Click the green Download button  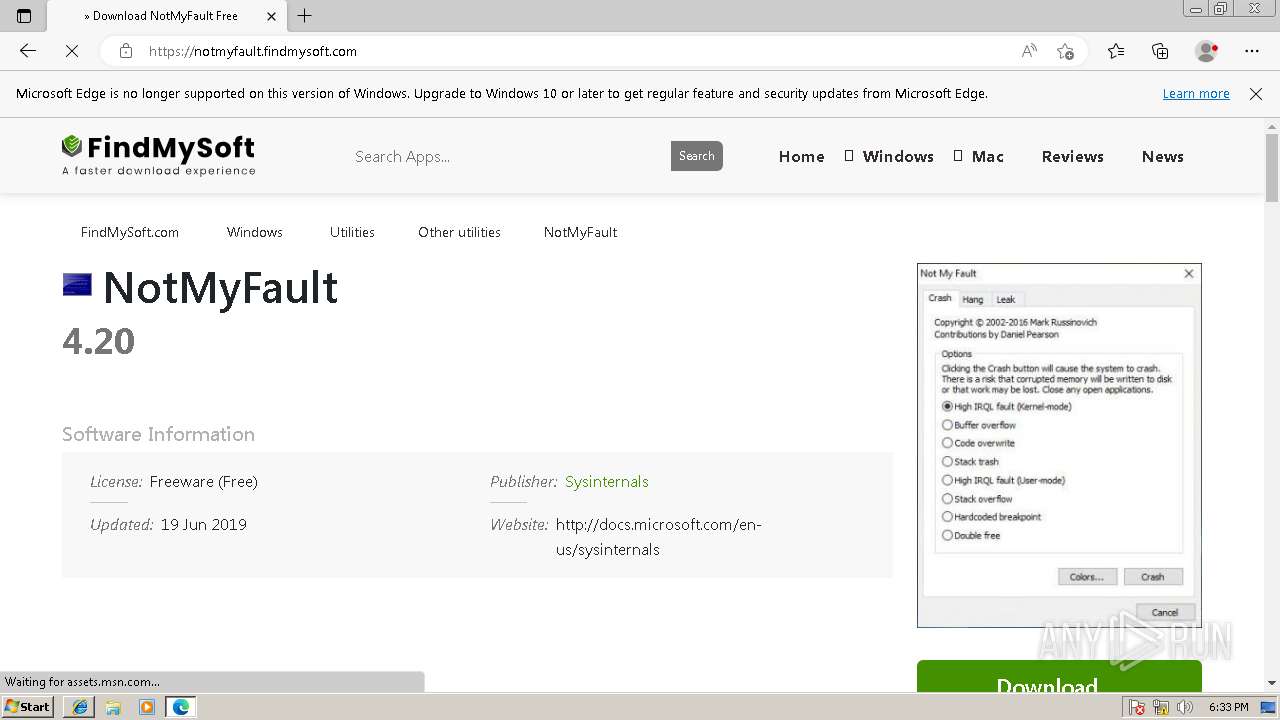tap(1059, 676)
